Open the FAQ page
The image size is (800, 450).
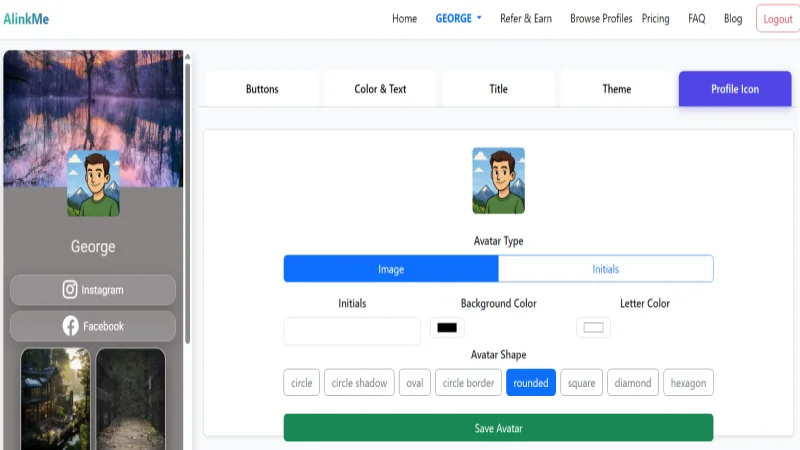tap(696, 19)
